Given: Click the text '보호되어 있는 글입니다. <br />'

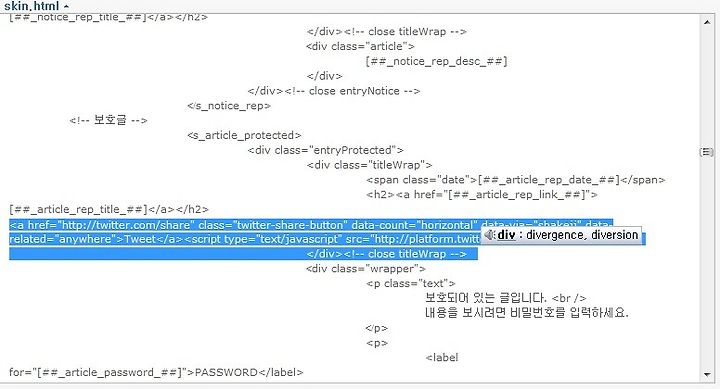Looking at the screenshot, I should 506,298.
